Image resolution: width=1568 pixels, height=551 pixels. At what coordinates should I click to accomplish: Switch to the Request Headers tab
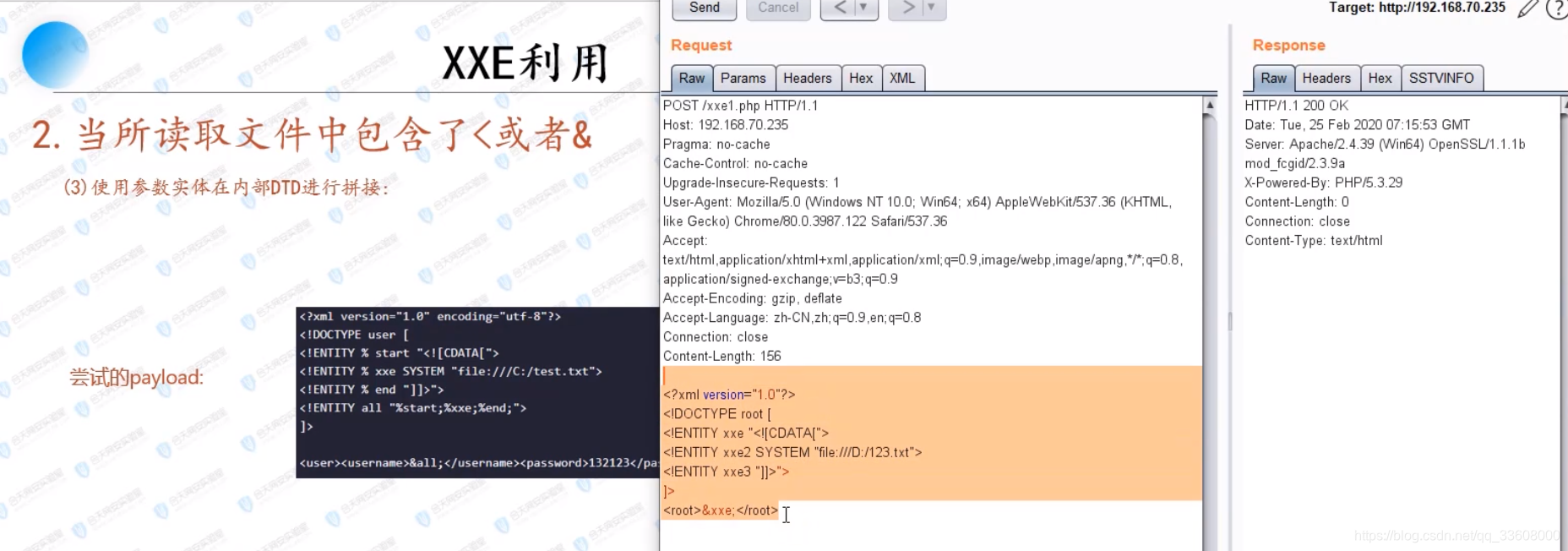click(808, 79)
